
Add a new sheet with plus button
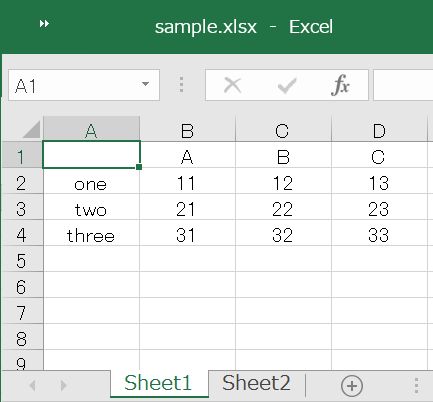[352, 386]
